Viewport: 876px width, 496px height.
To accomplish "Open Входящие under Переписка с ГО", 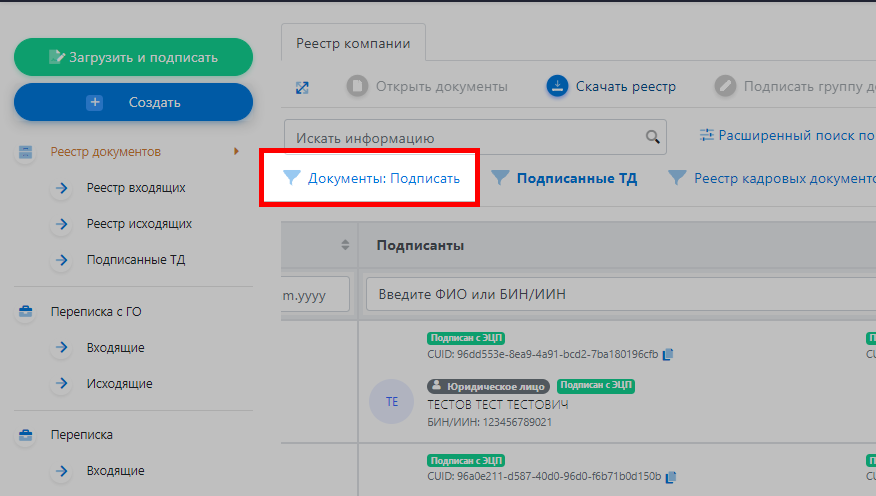I will [116, 347].
